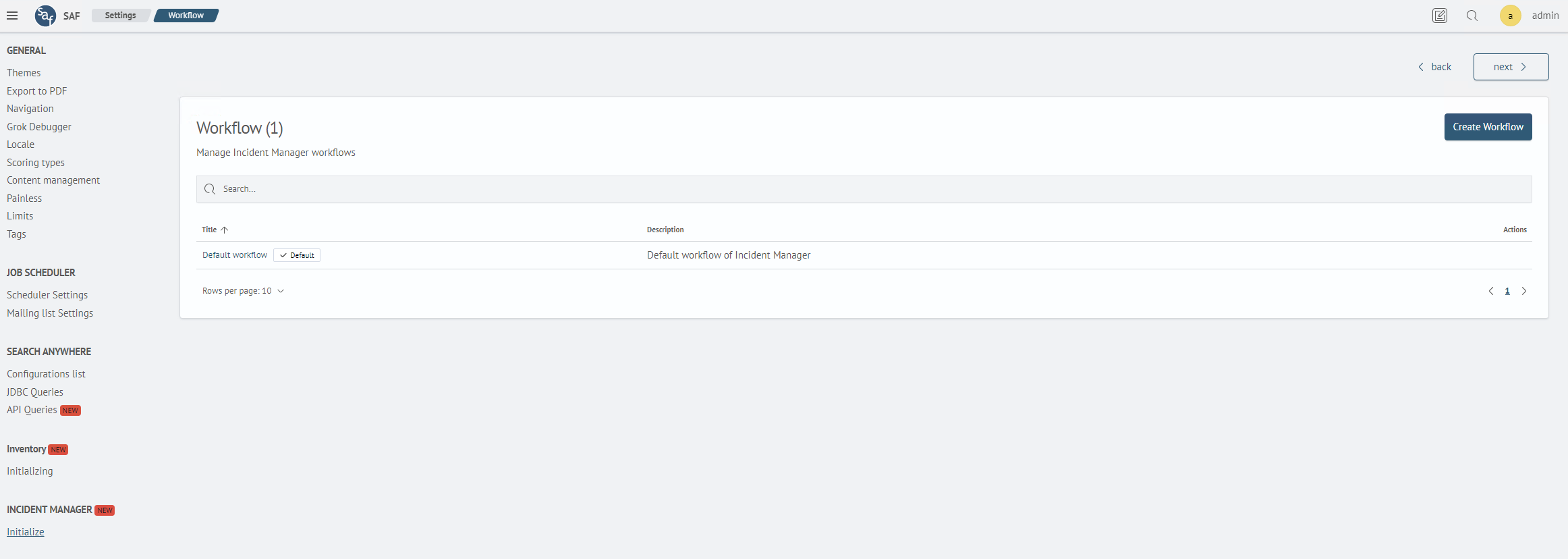Expand Rows per page dropdown
The image size is (1568, 559).
tap(243, 291)
